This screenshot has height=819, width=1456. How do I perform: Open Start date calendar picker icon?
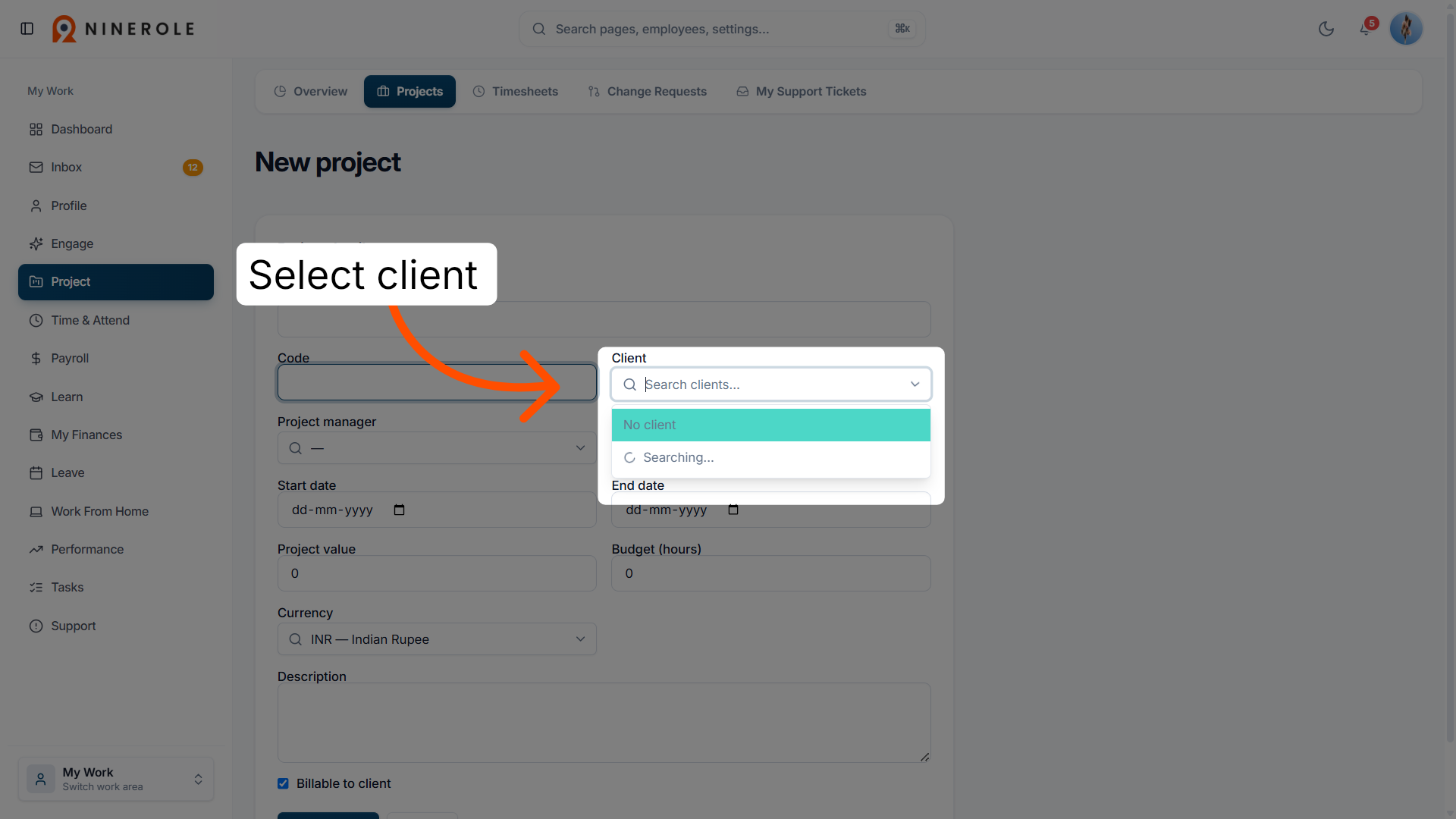(399, 510)
